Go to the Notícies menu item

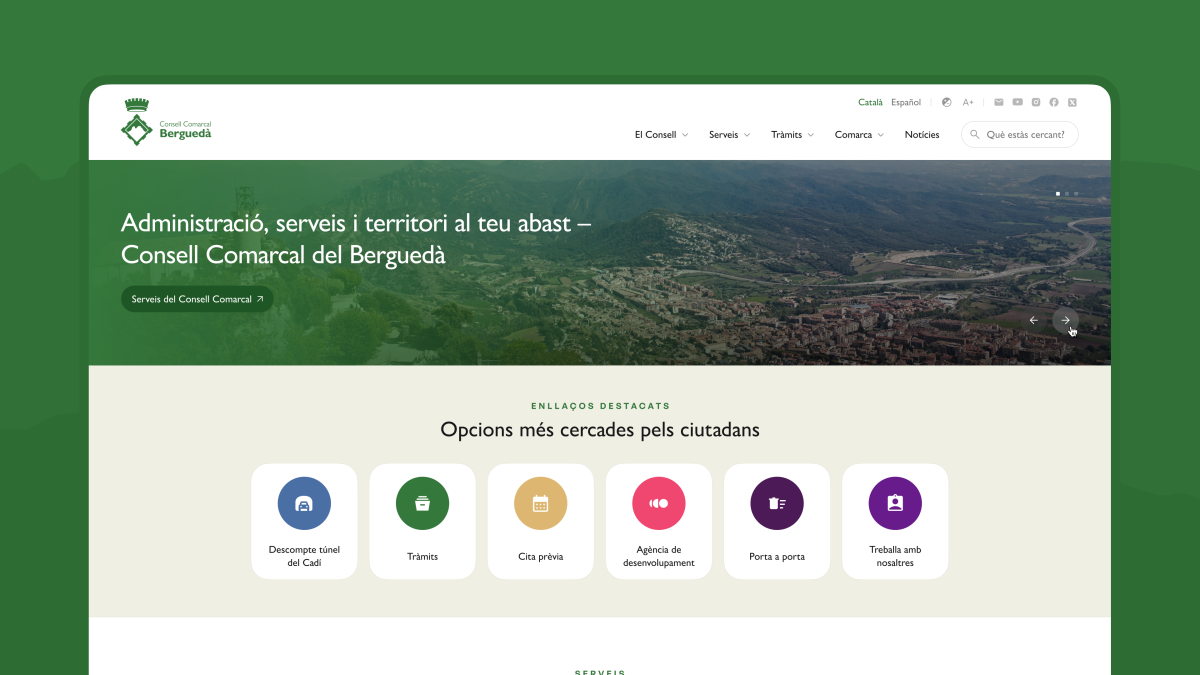(x=922, y=135)
